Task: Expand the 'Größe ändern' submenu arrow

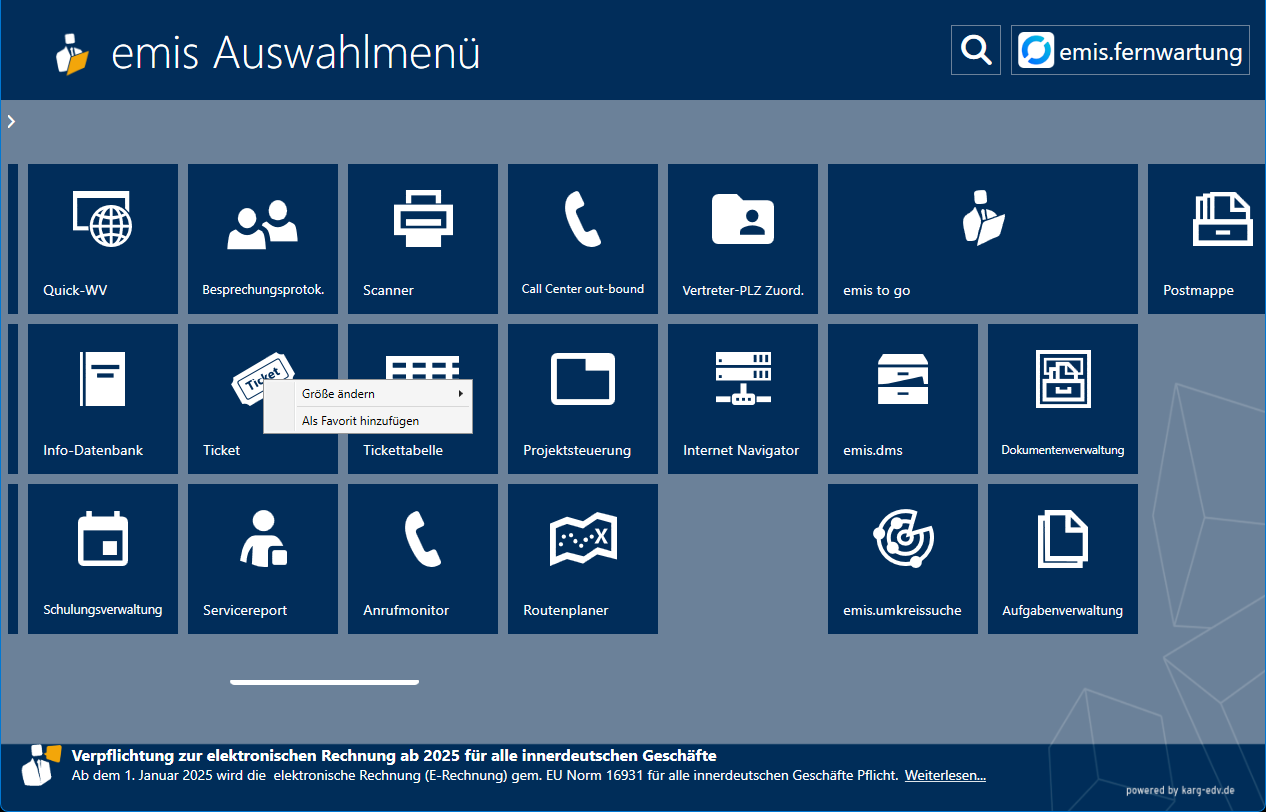Action: point(460,394)
